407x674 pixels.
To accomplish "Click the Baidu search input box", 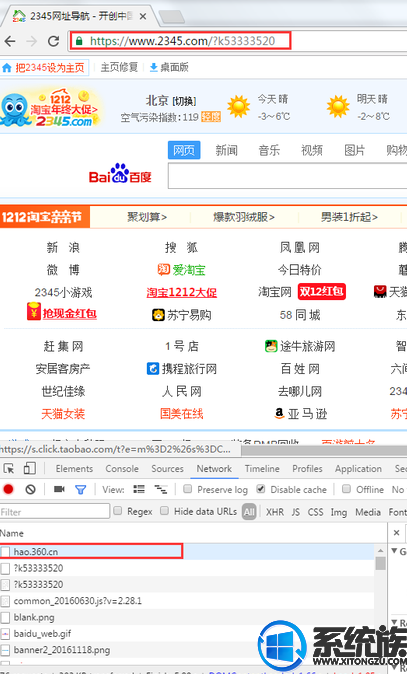I will click(287, 175).
